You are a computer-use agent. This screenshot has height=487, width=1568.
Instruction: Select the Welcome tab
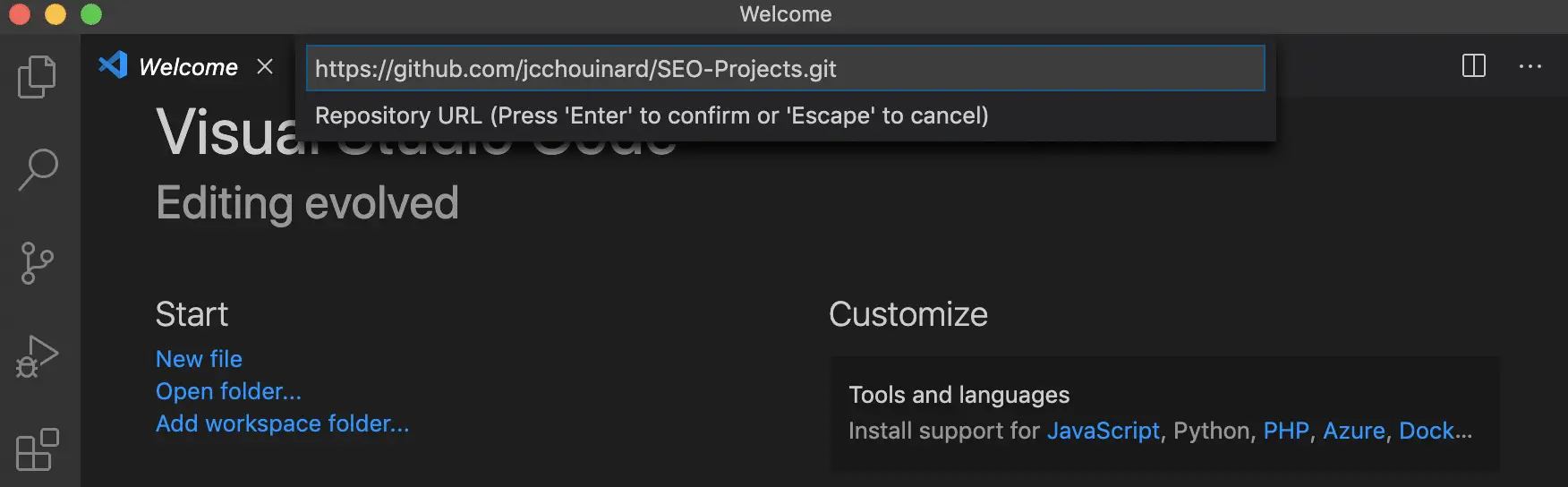188,66
